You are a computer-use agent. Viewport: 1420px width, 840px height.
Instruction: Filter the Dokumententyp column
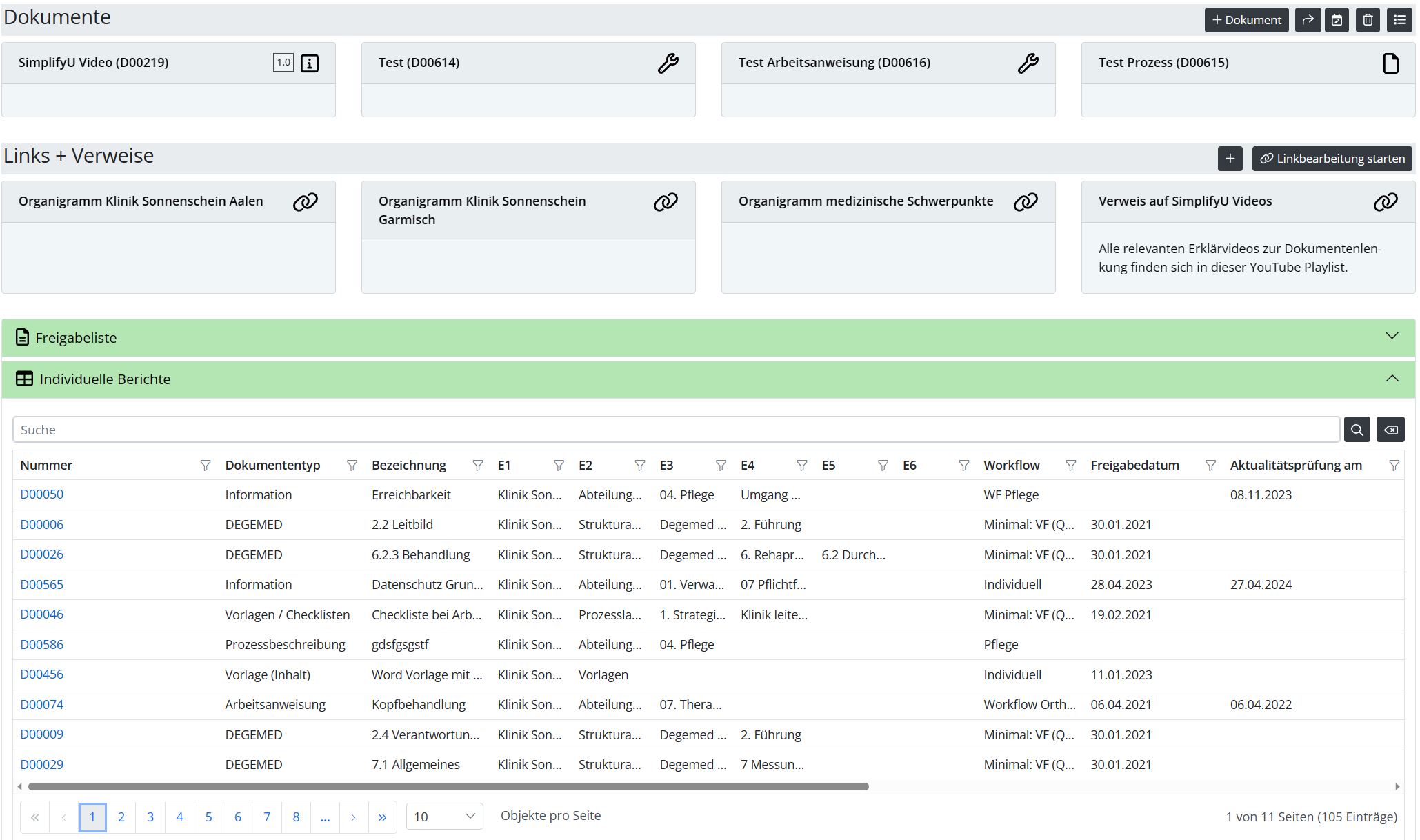(352, 466)
